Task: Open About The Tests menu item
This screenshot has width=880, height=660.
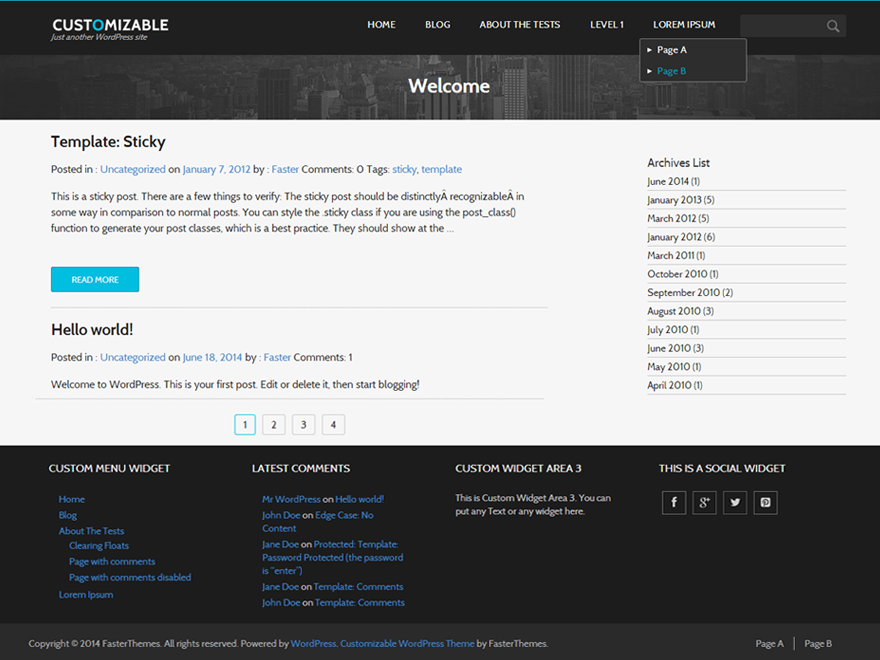Action: click(519, 25)
